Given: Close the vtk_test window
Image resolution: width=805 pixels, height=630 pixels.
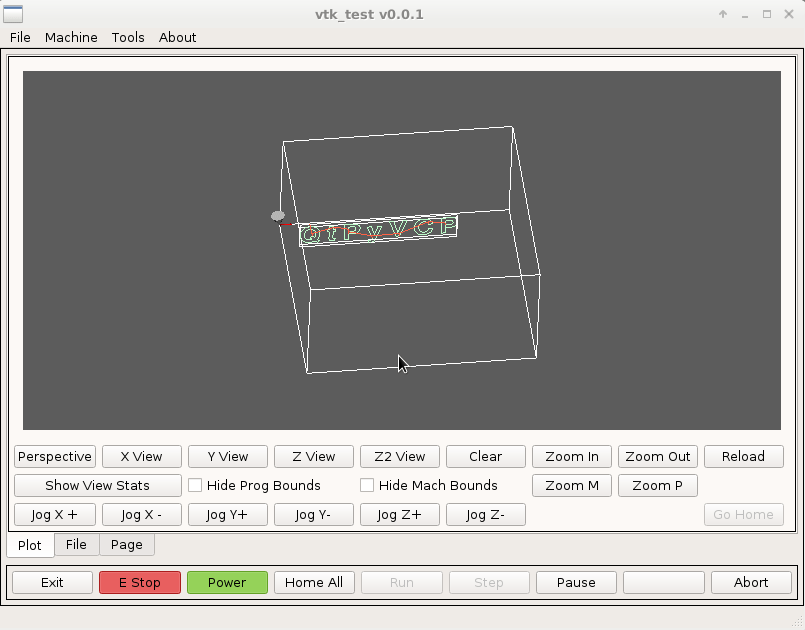Looking at the screenshot, I should (789, 14).
